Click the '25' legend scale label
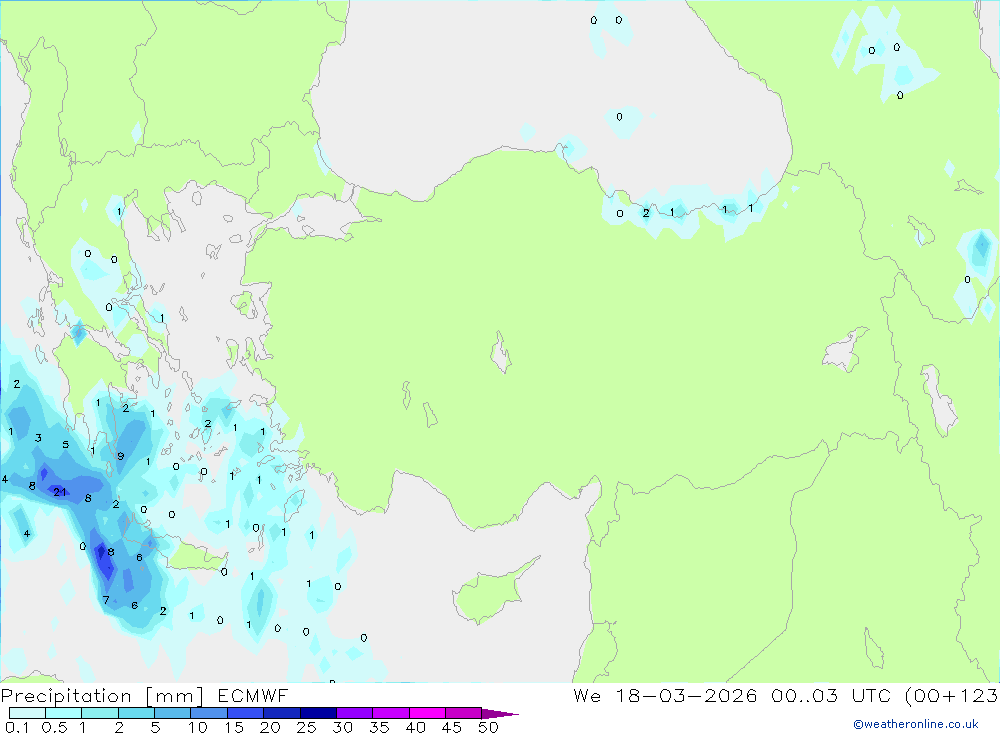 (x=307, y=727)
